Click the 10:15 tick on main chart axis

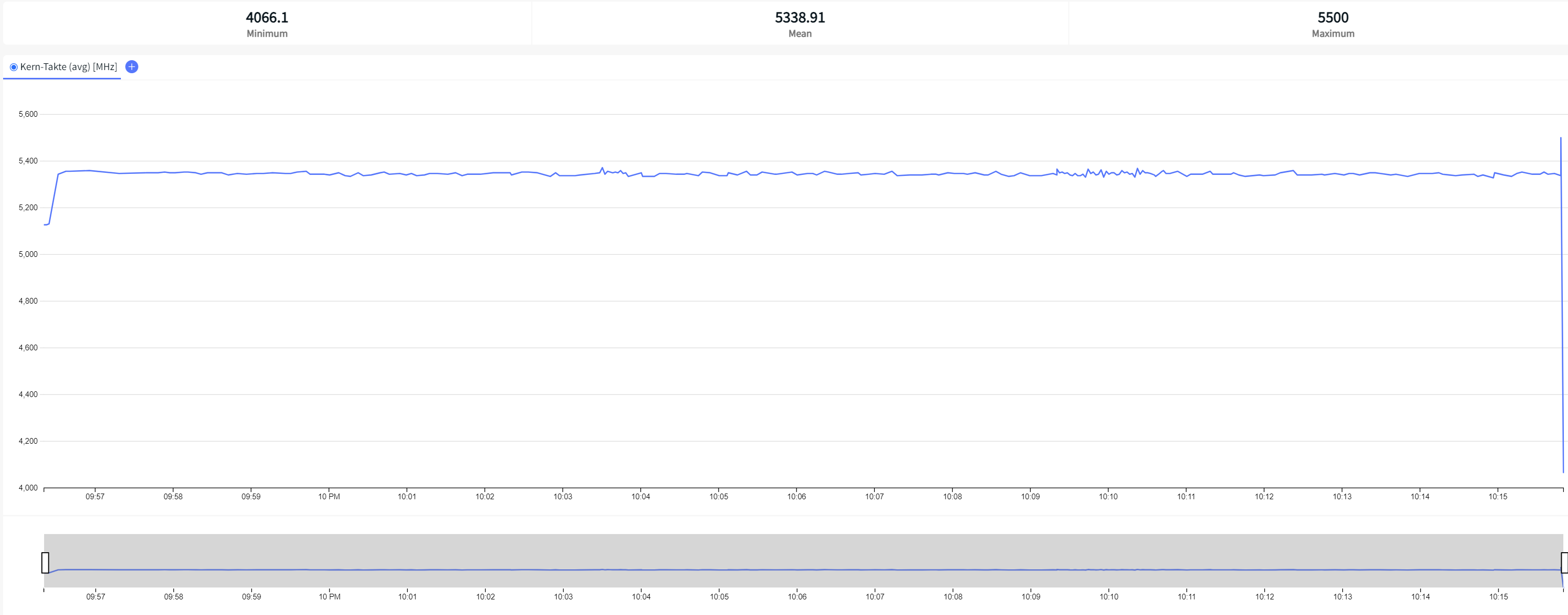(1497, 496)
